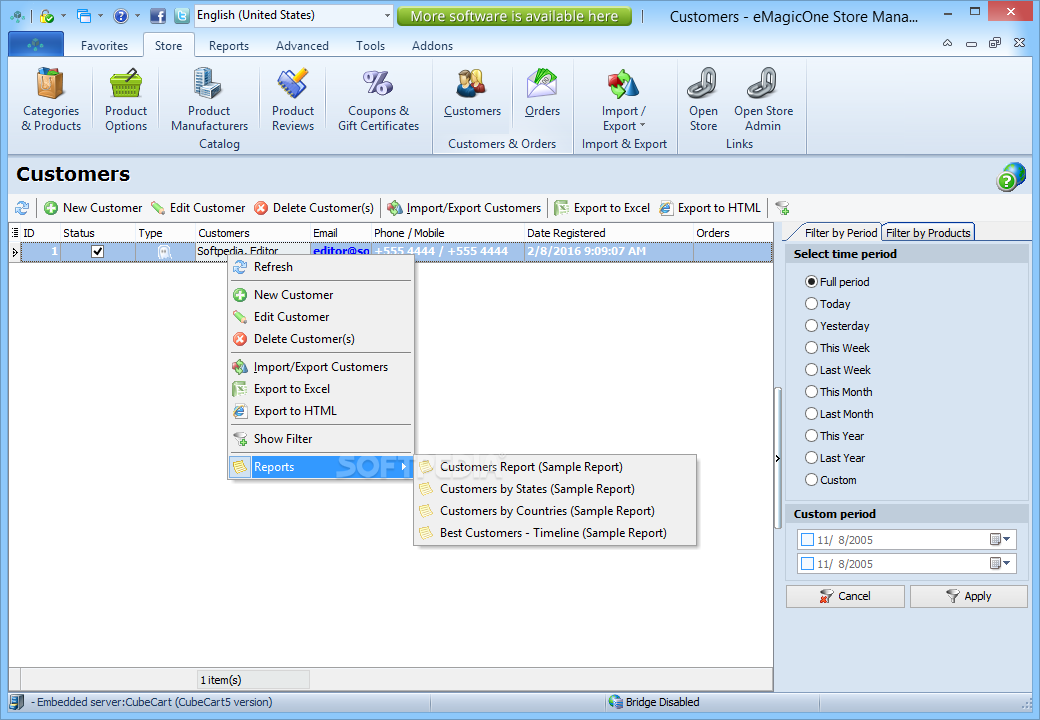Image resolution: width=1040 pixels, height=720 pixels.
Task: Select the Yesterday radio option
Action: (811, 326)
